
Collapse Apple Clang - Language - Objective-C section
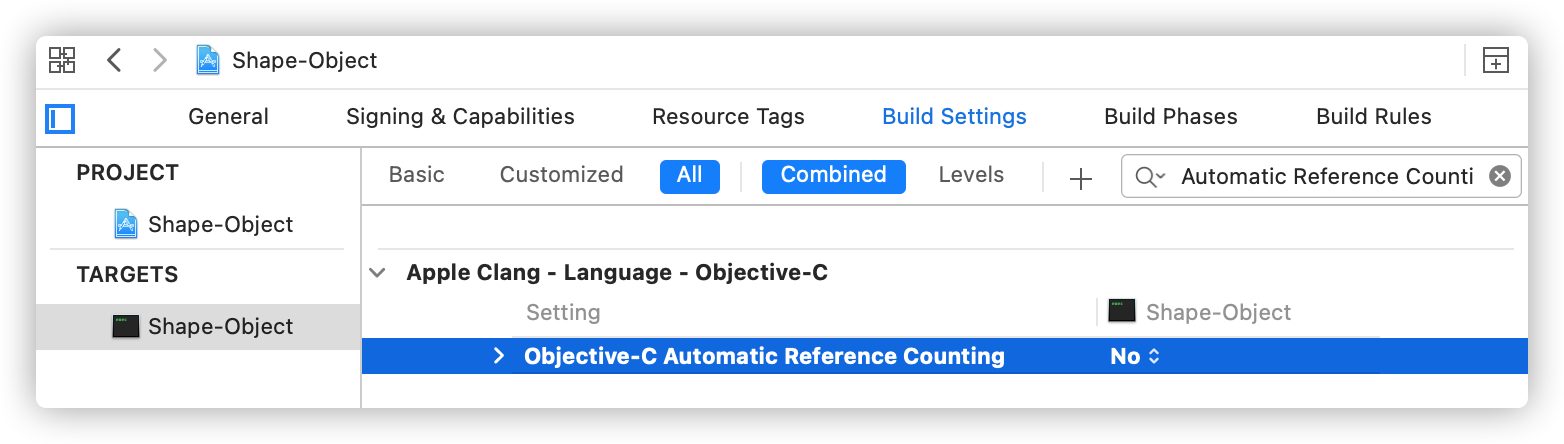[x=378, y=272]
